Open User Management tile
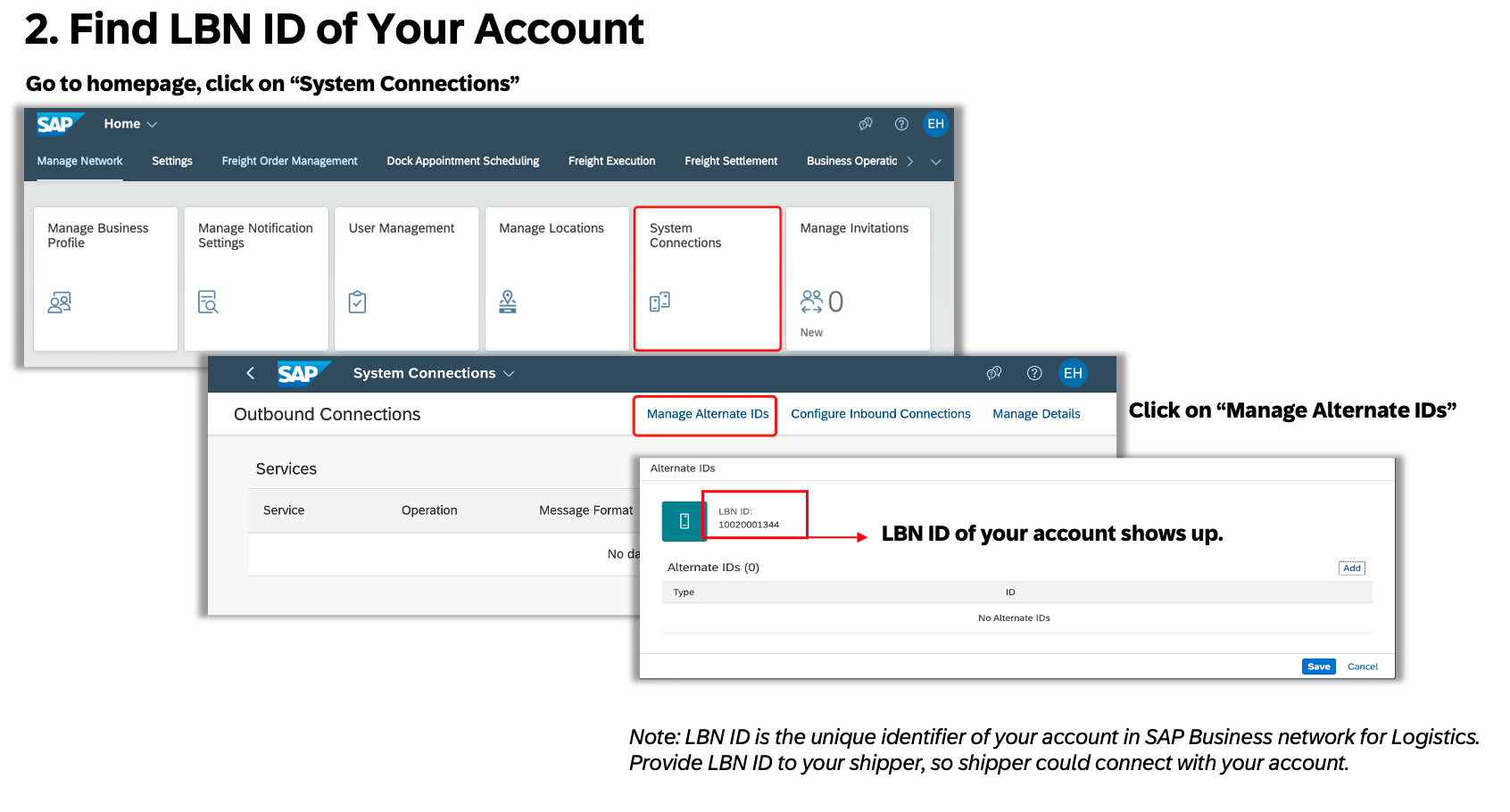This screenshot has height=812, width=1510. point(406,278)
